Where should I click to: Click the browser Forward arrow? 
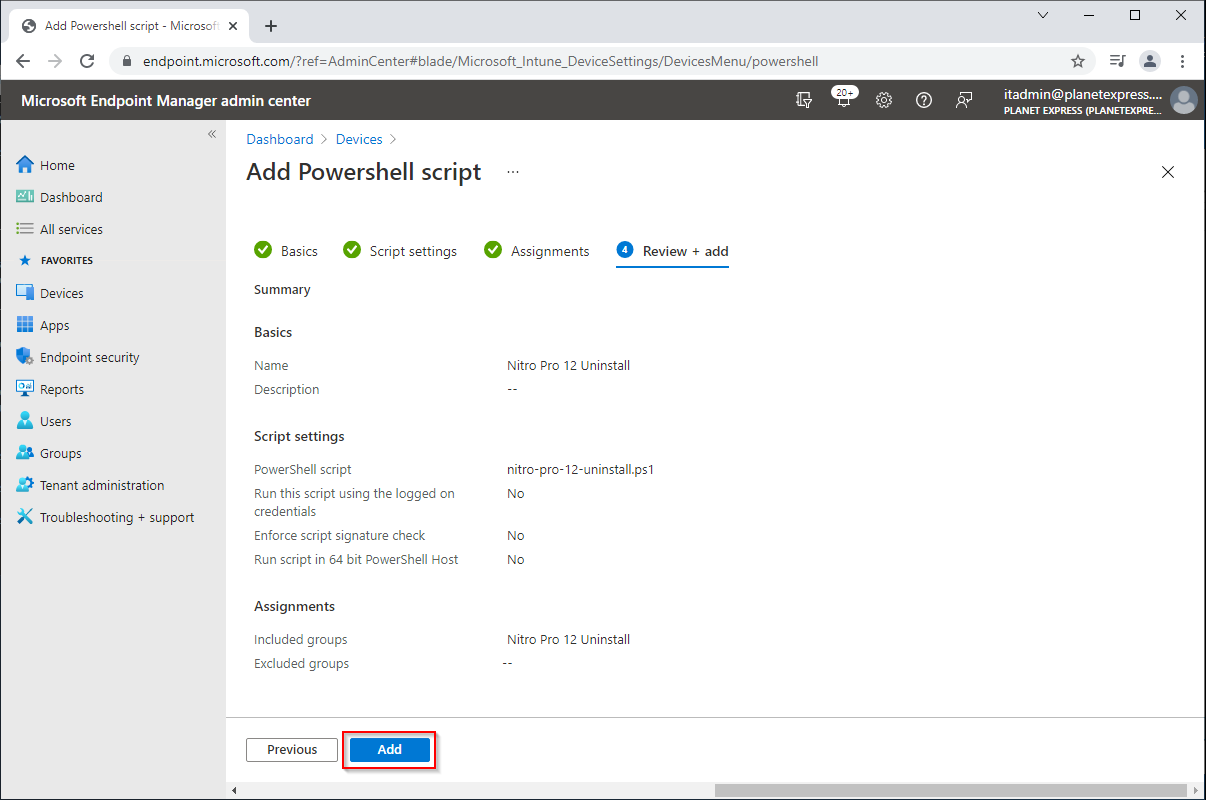55,61
